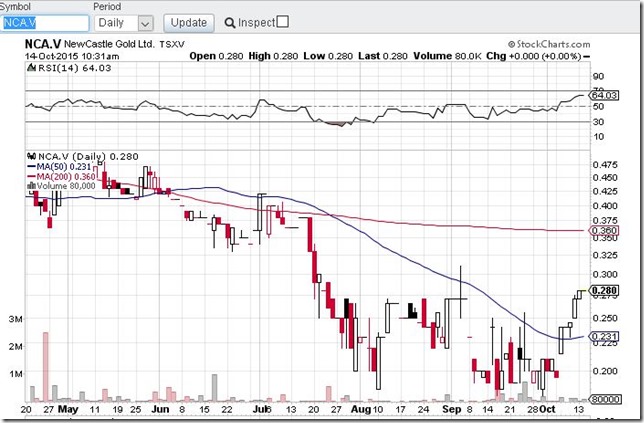644x423 pixels.
Task: Click the Sep month label on date axis
Action: click(x=452, y=409)
